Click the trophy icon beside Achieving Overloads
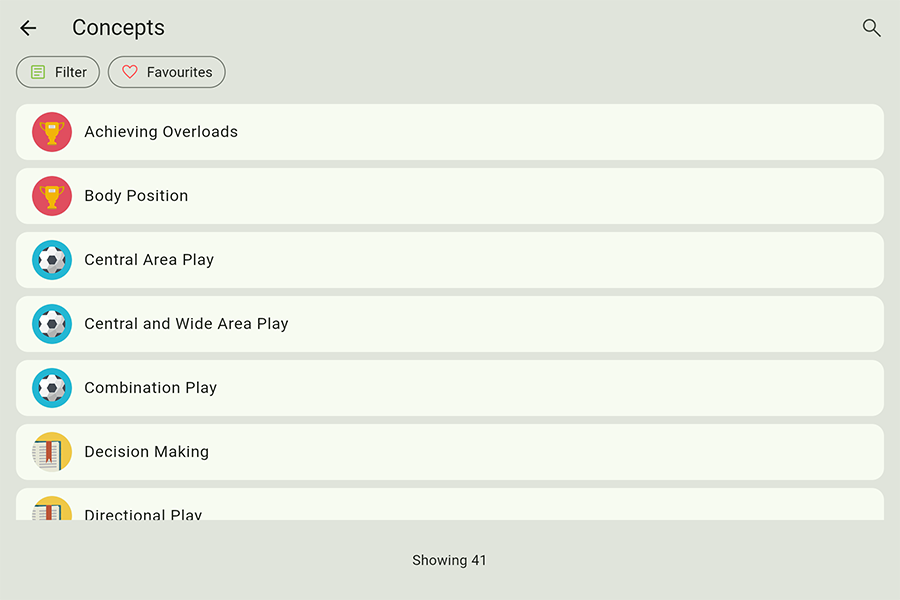Screen dimensions: 900x600 tap(52, 132)
